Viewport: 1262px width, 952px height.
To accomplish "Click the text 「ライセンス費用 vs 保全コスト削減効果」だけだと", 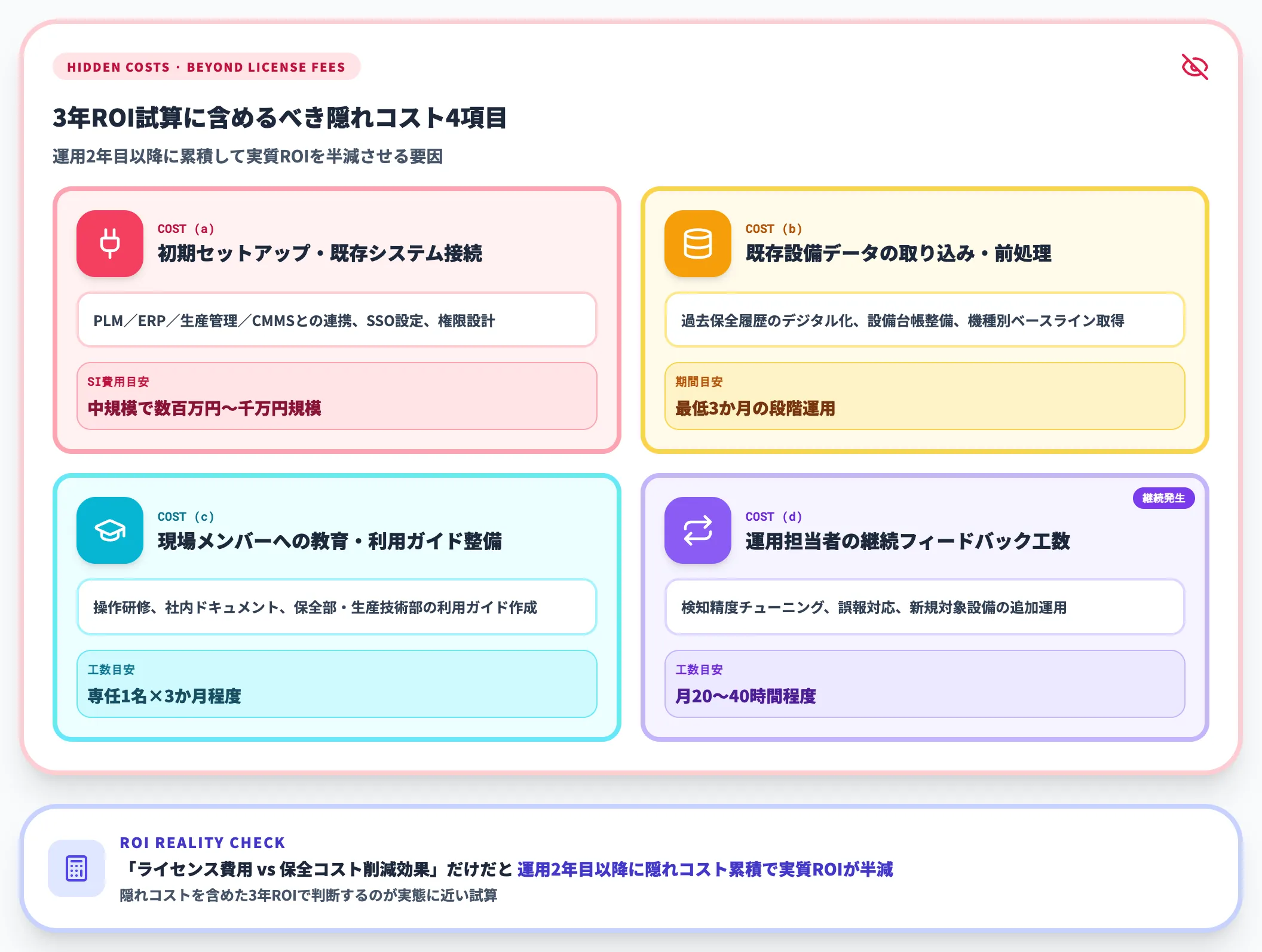I will pyautogui.click(x=316, y=869).
